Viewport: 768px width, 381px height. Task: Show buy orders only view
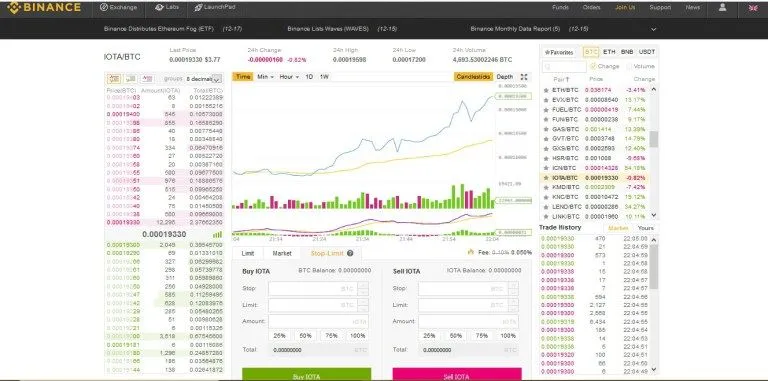(x=130, y=78)
